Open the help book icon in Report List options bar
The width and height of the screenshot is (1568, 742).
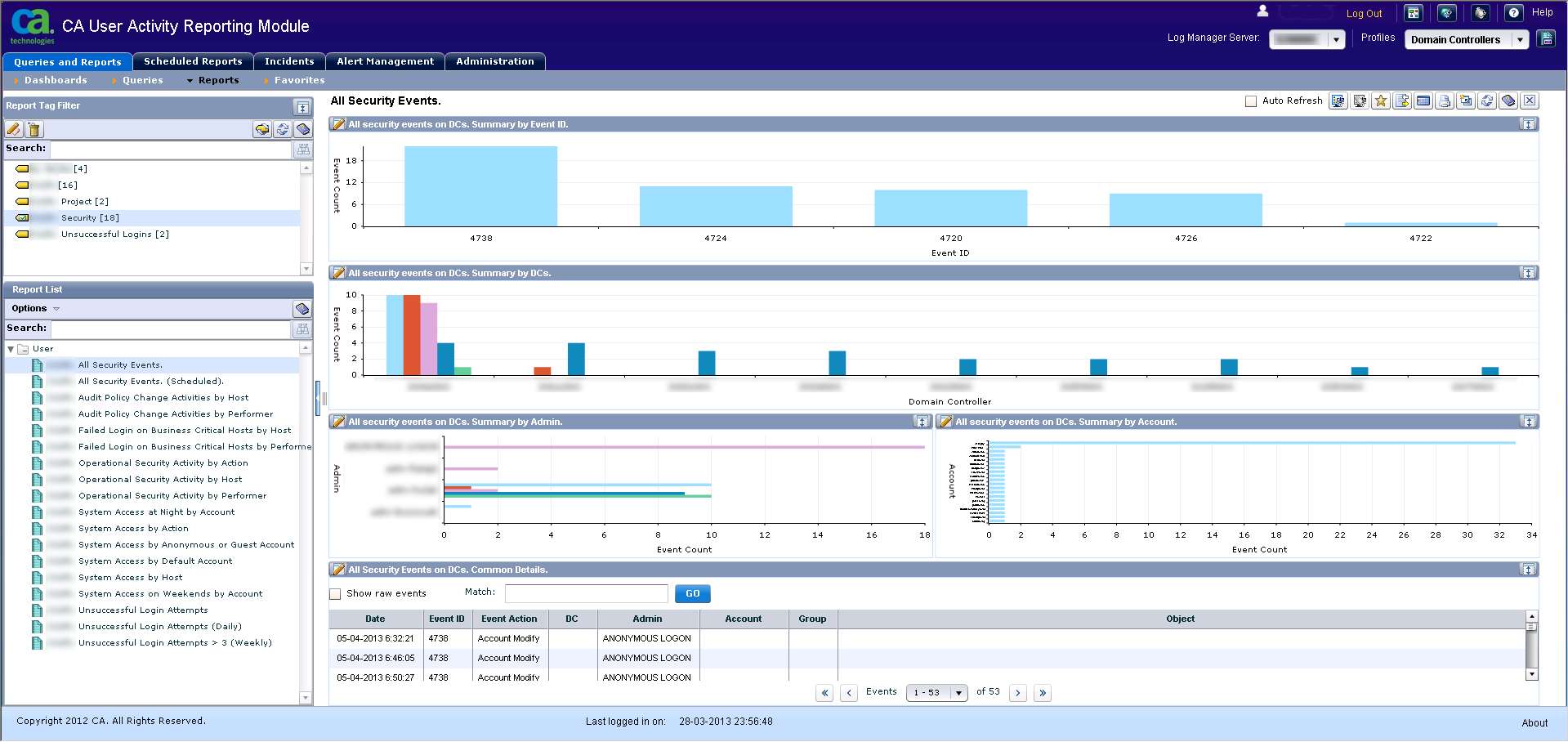point(302,308)
